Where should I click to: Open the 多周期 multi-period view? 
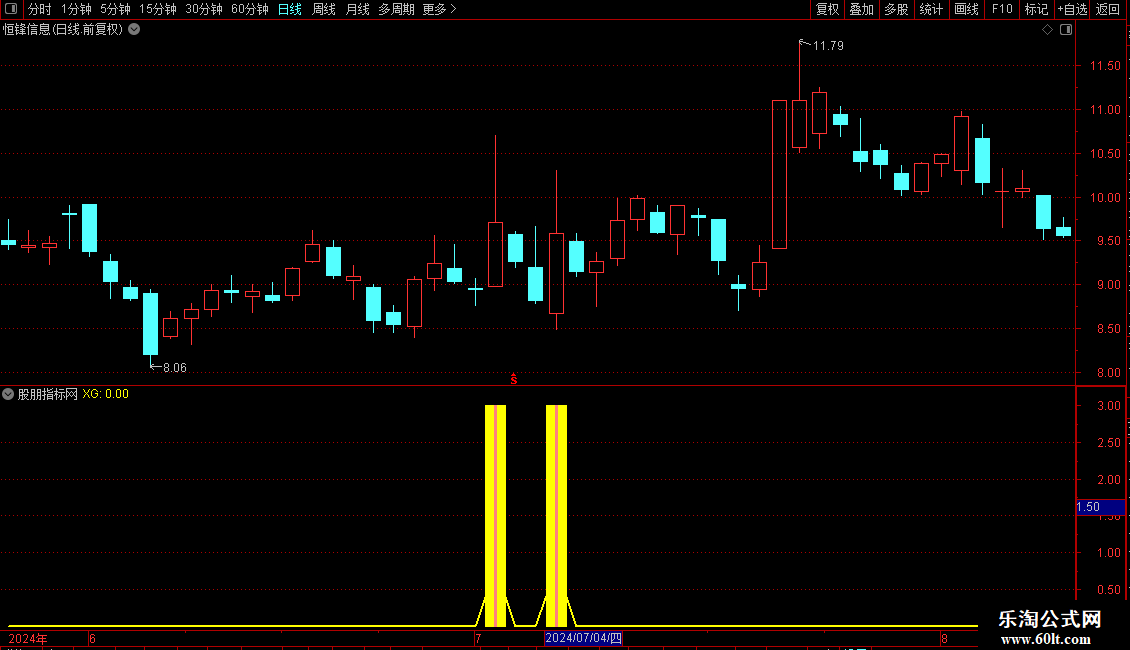(x=396, y=9)
